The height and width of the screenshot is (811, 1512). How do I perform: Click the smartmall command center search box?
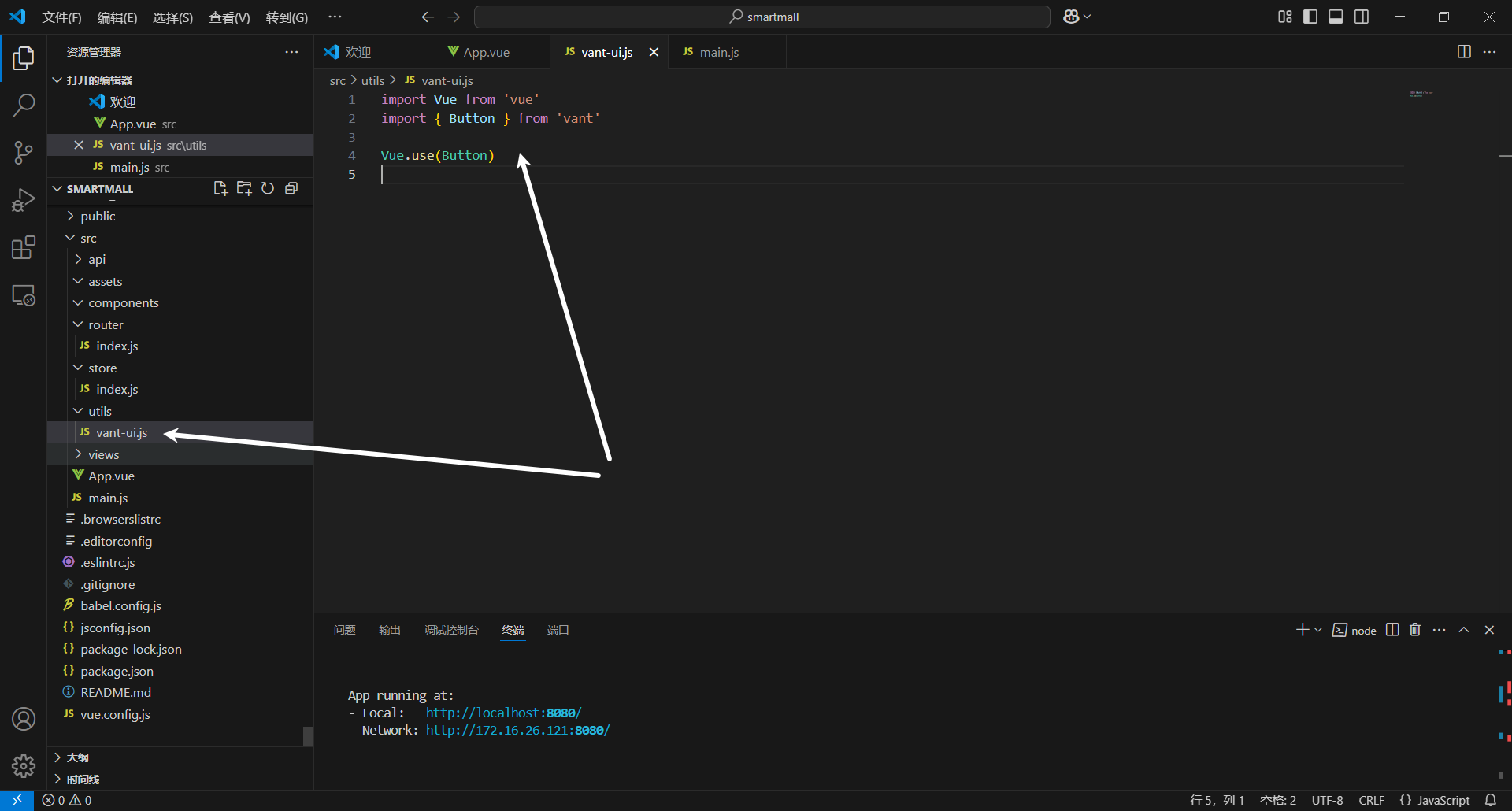click(x=762, y=17)
